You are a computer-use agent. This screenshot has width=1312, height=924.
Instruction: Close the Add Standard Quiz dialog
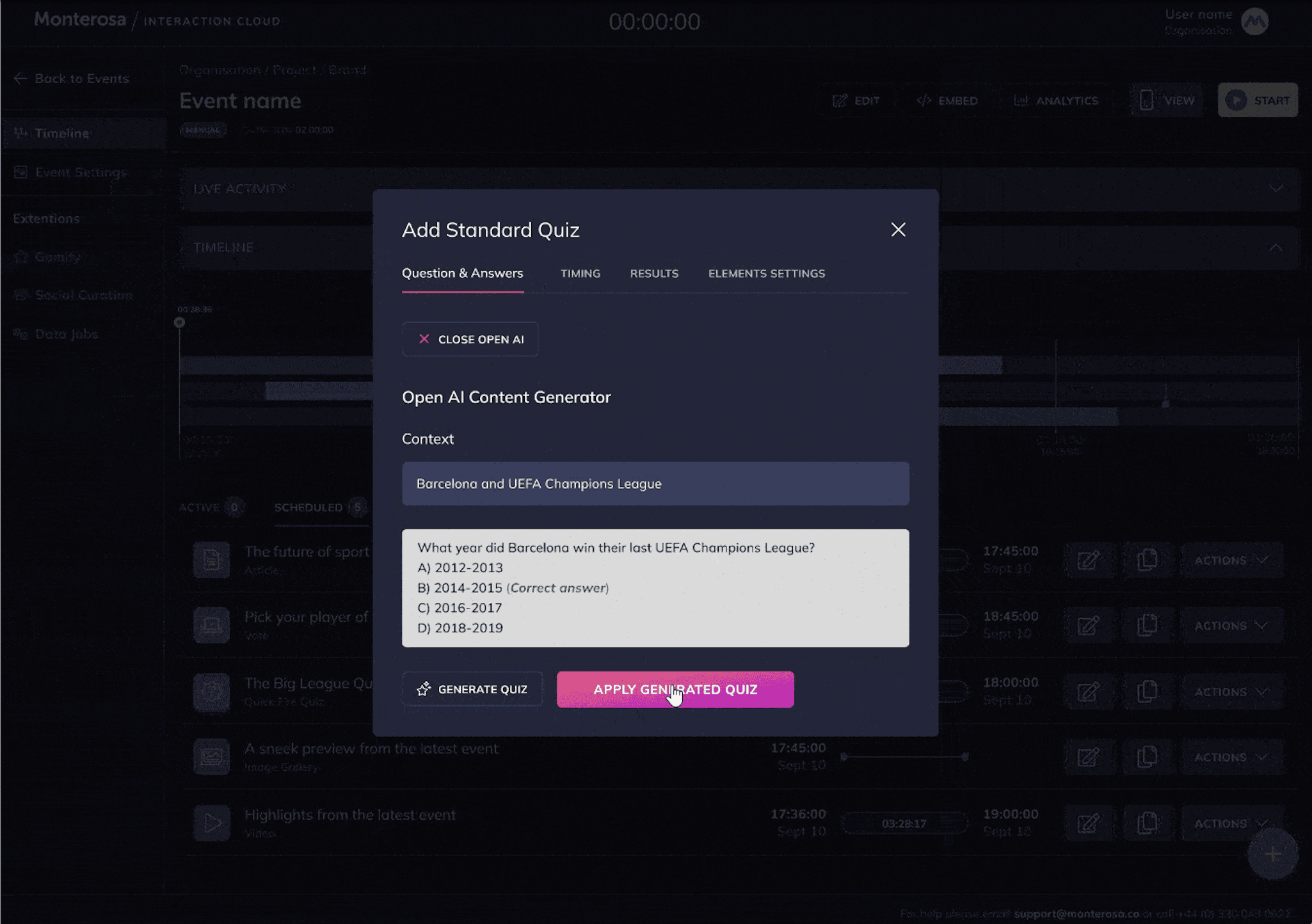point(898,230)
